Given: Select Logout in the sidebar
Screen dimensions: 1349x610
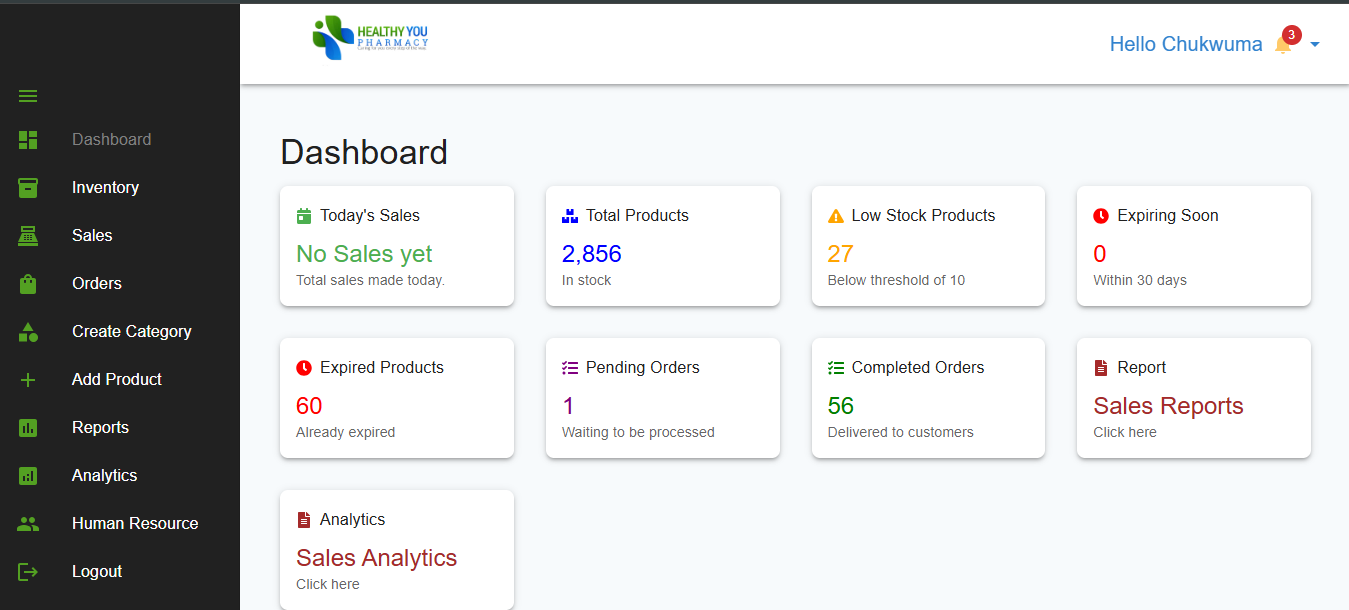Looking at the screenshot, I should tap(97, 572).
